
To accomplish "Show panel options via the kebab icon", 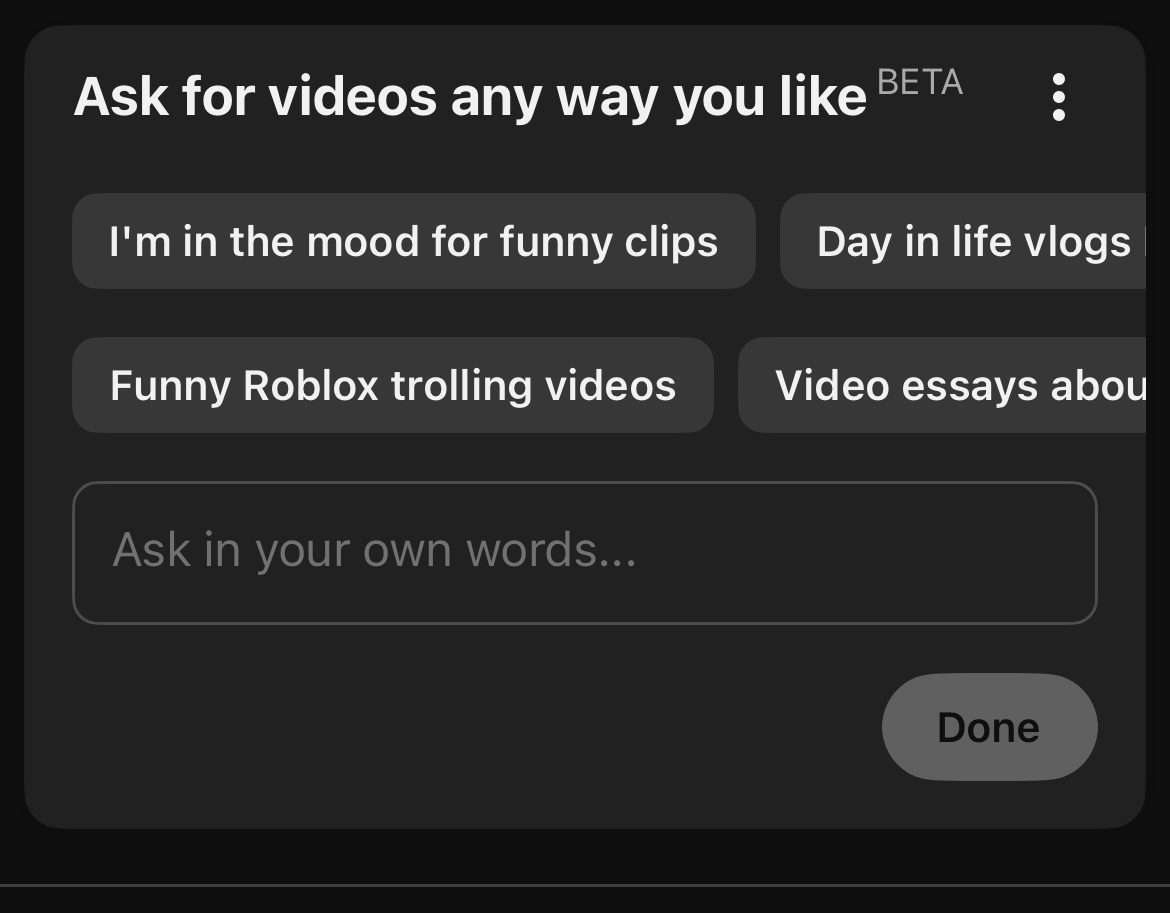I will 1058,97.
